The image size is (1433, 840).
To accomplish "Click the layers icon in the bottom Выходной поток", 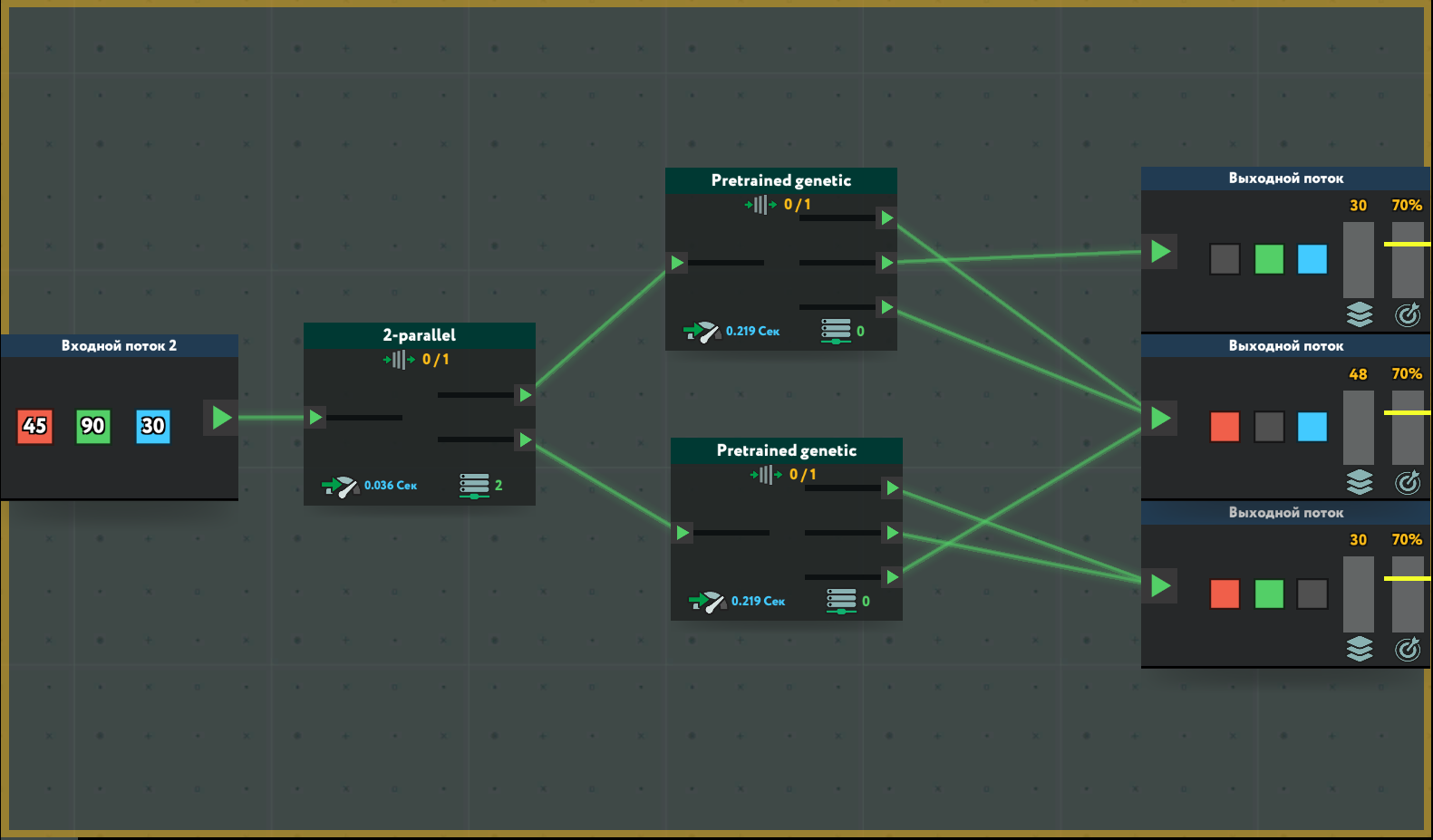I will point(1359,649).
